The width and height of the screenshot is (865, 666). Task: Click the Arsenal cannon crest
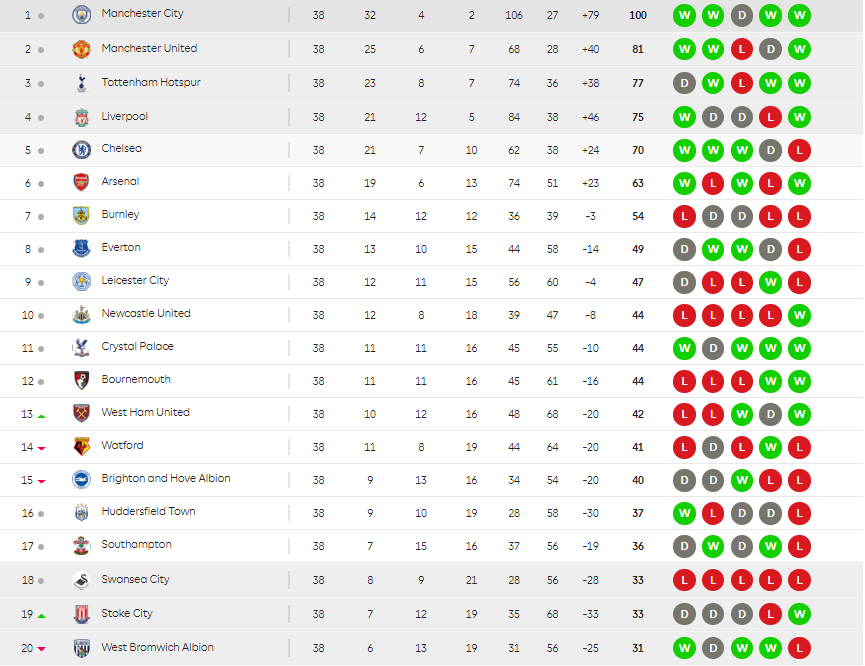82,183
